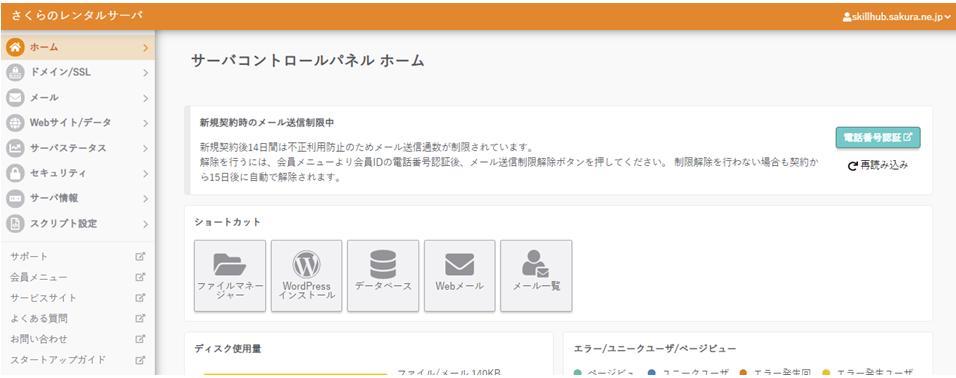Click the サーバコントロールパネル ホーム heading
Image resolution: width=956 pixels, height=378 pixels.
pyautogui.click(x=308, y=61)
